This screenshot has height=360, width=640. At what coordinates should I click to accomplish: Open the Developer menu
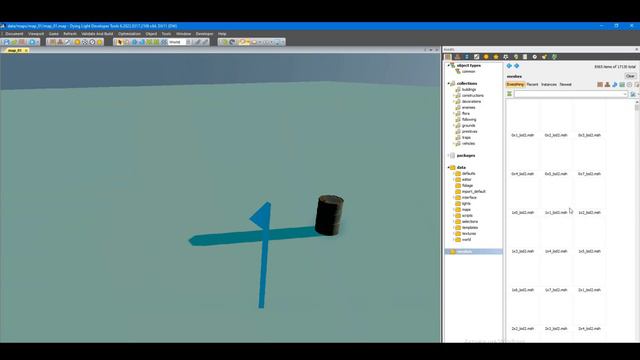204,34
